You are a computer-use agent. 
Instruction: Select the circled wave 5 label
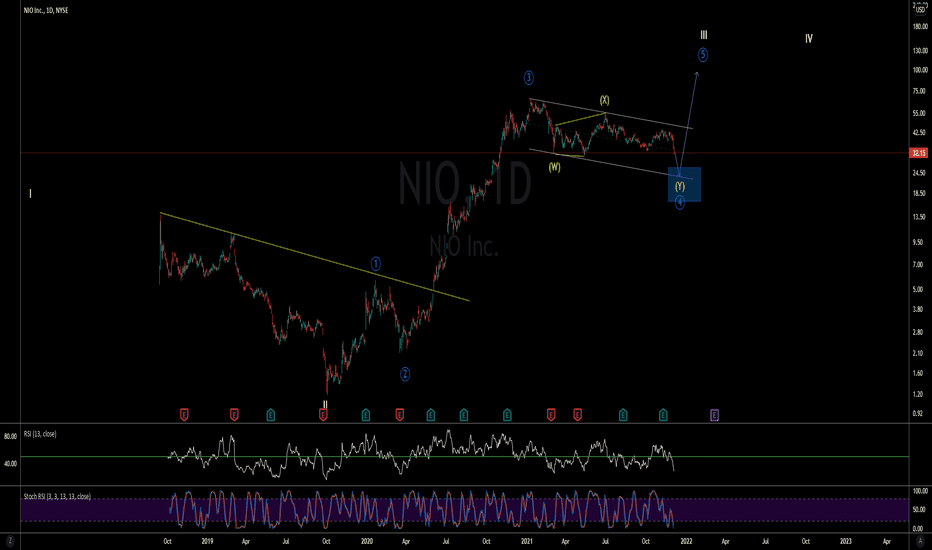click(x=703, y=55)
